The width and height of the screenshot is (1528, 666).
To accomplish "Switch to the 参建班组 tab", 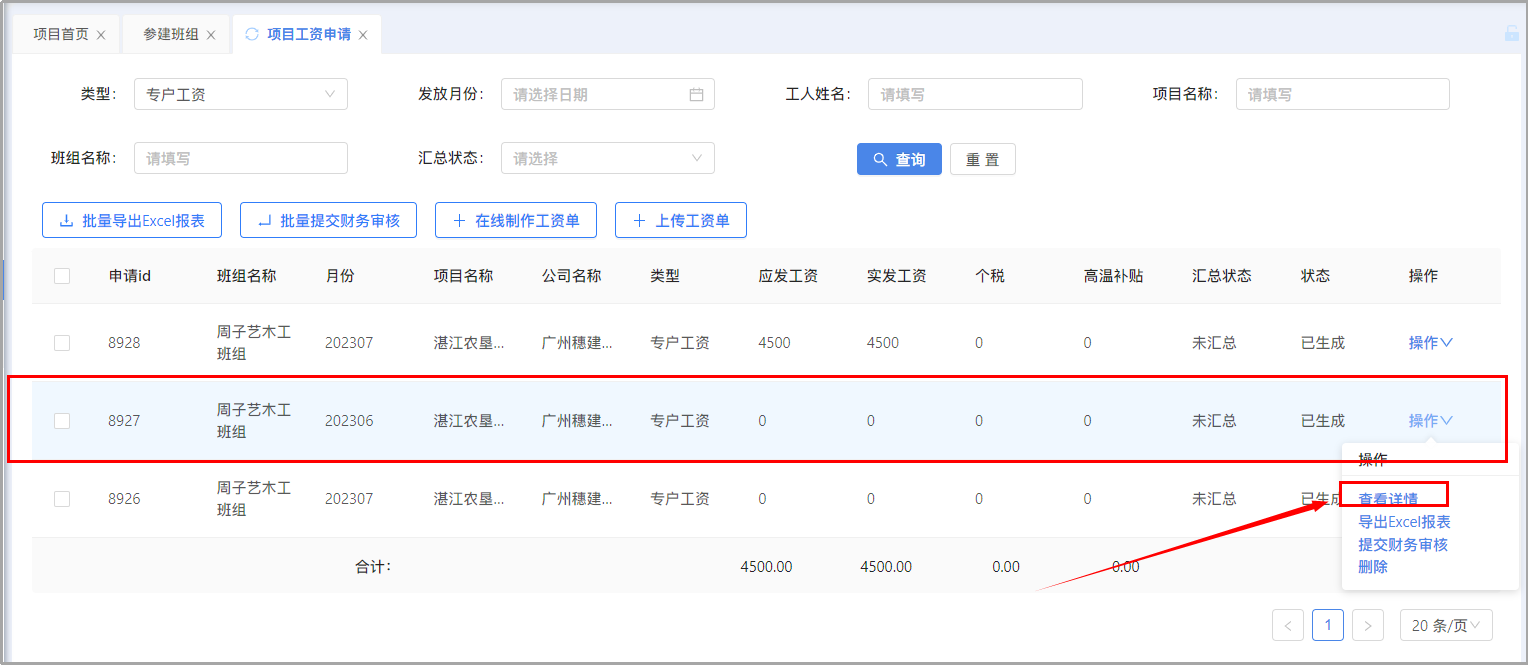I will tap(171, 34).
